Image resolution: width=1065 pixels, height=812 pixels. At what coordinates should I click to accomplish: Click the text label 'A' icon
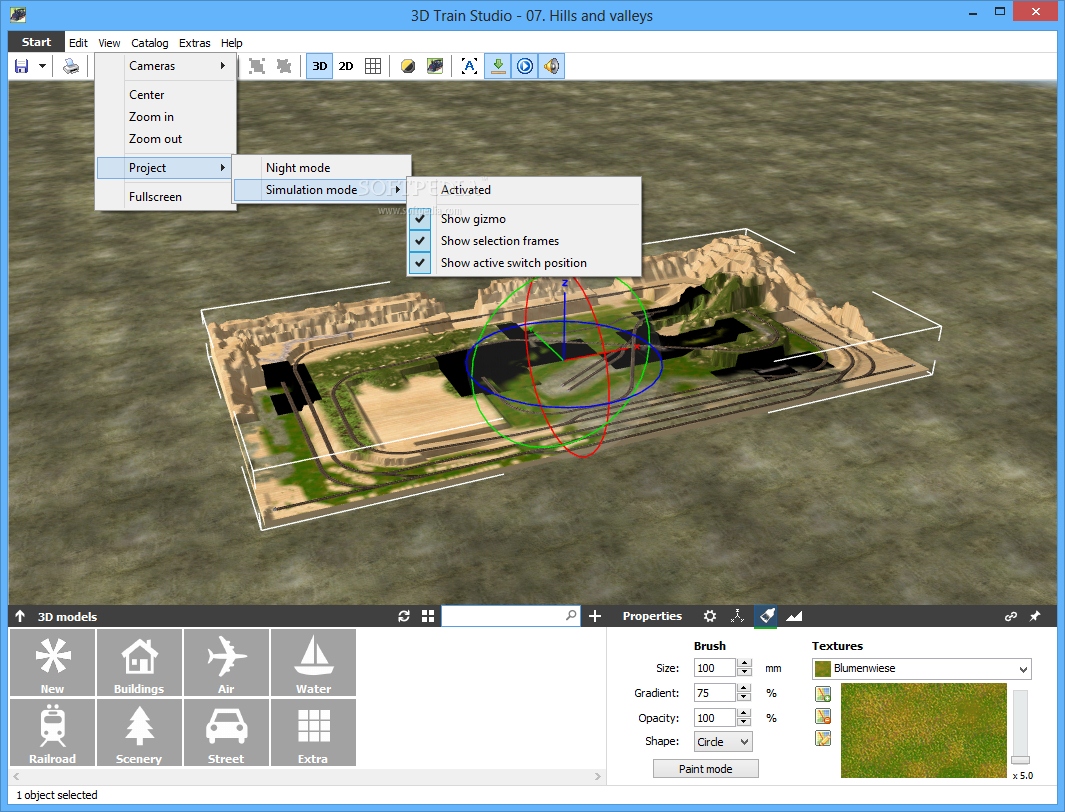coord(469,66)
